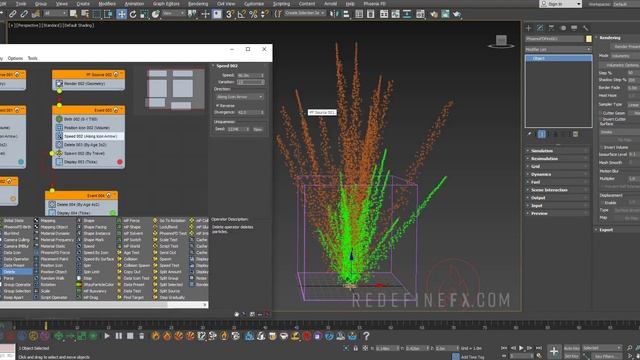
Task: Select Delete operator in the depot list
Action: 16,272
